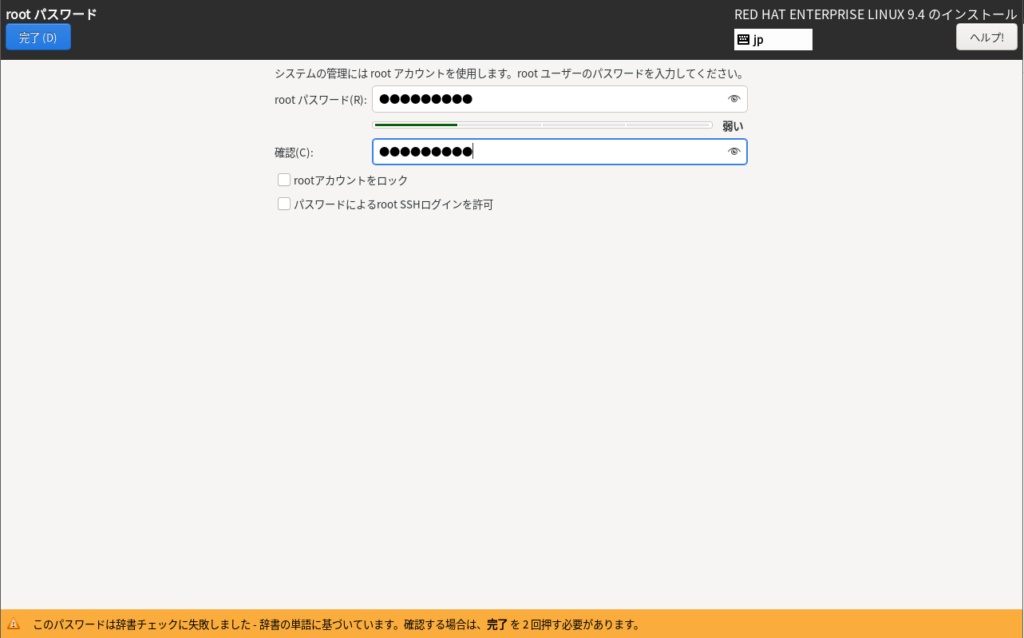Image resolution: width=1024 pixels, height=638 pixels.
Task: Focus the root パスワード input field
Action: 545,99
